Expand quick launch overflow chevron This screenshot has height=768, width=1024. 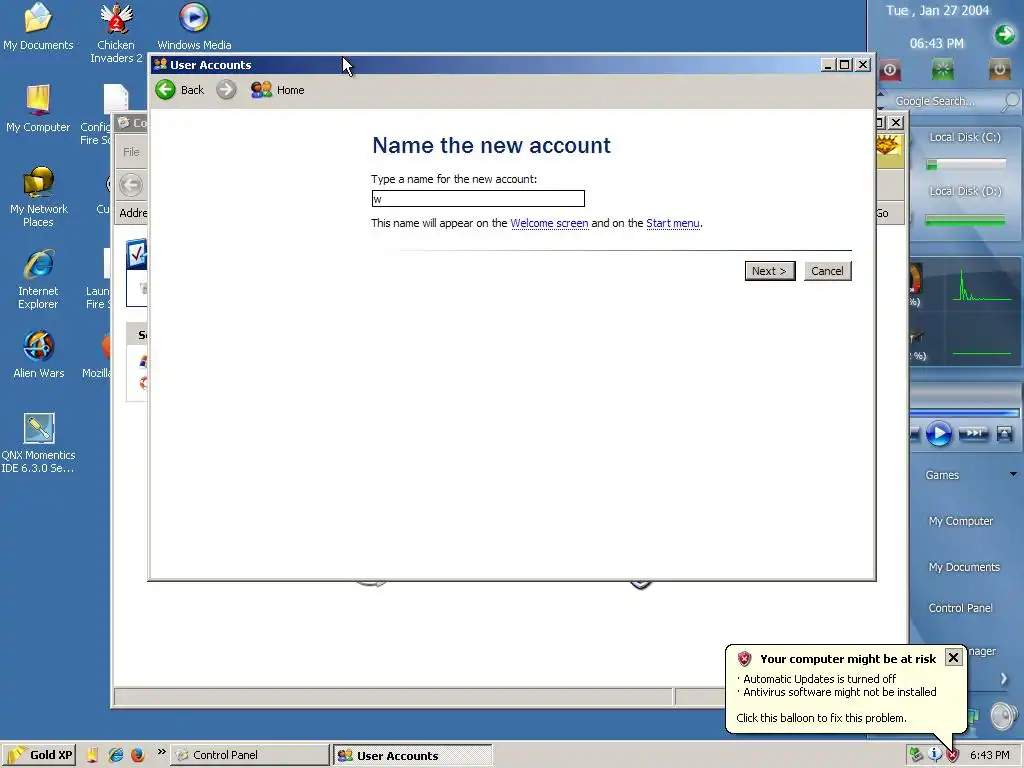tap(161, 752)
